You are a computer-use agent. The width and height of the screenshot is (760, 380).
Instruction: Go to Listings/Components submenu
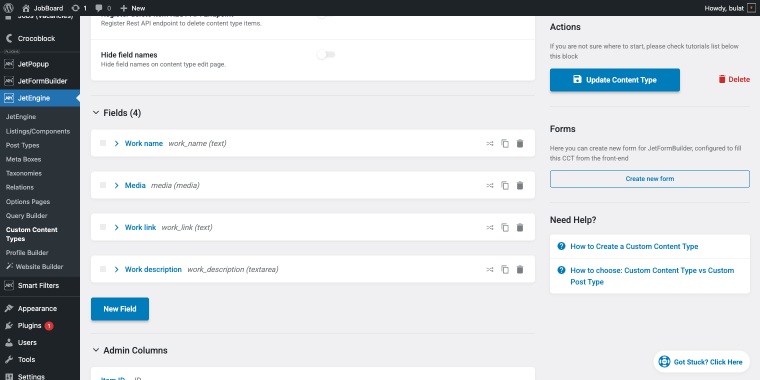point(38,131)
